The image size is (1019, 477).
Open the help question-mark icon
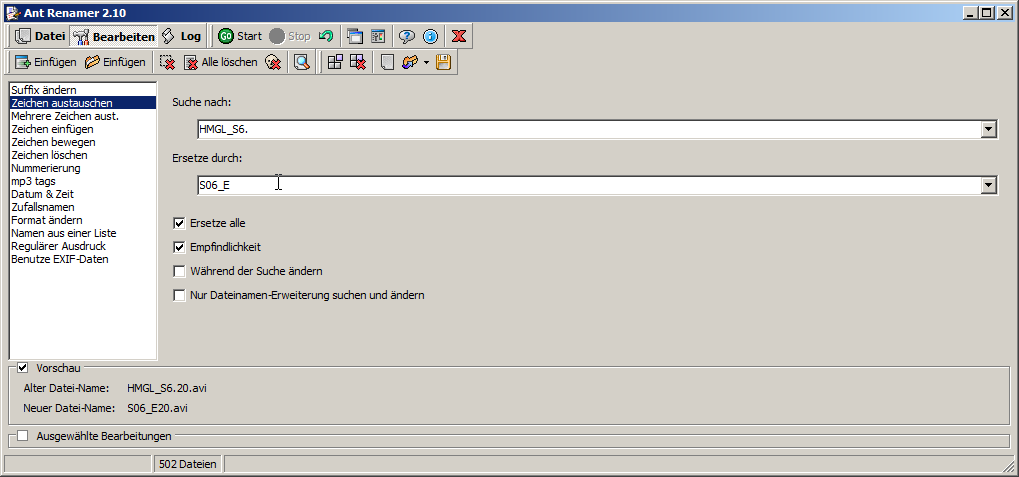click(x=407, y=36)
